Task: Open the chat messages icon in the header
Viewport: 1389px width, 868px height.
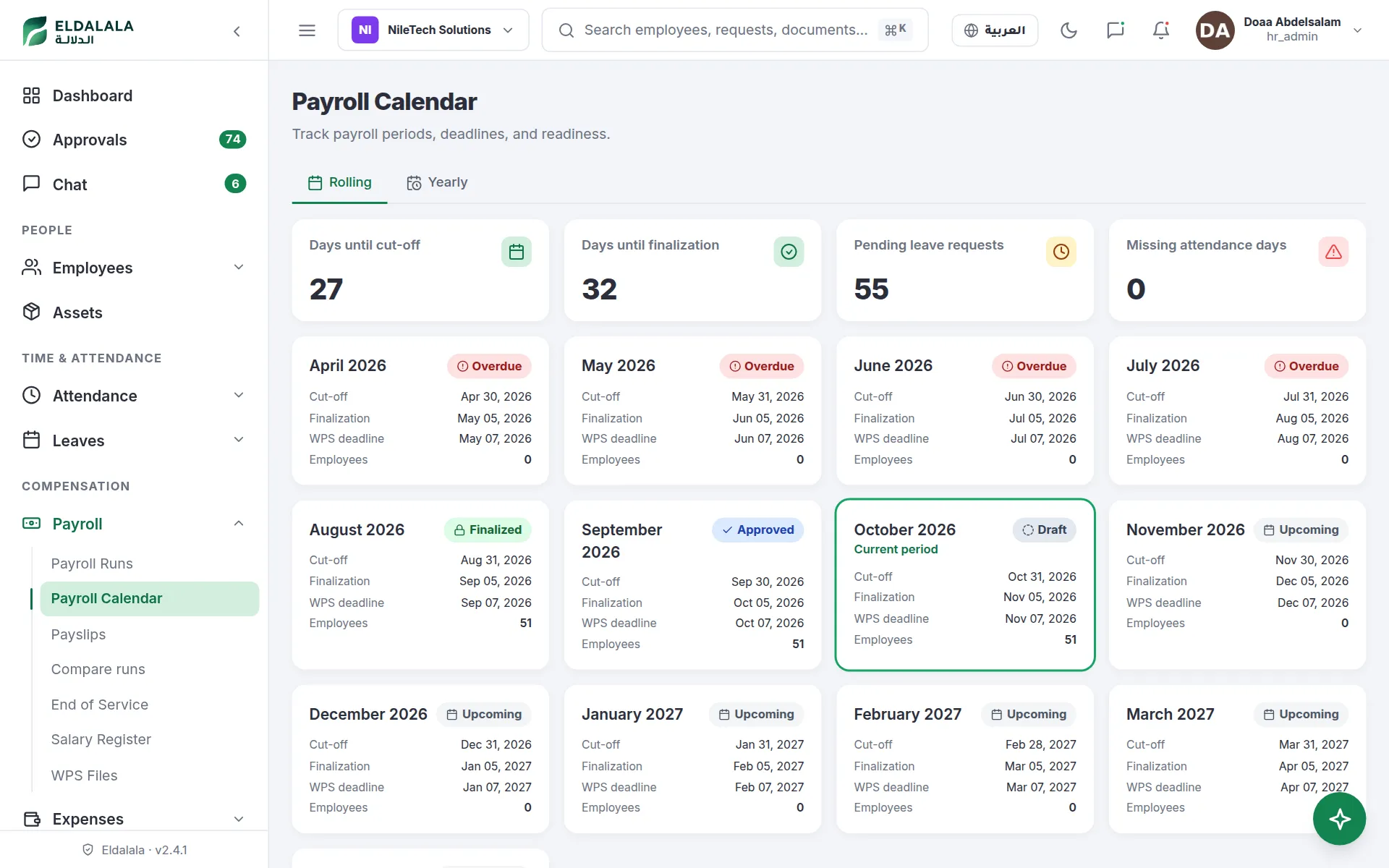Action: [1115, 30]
